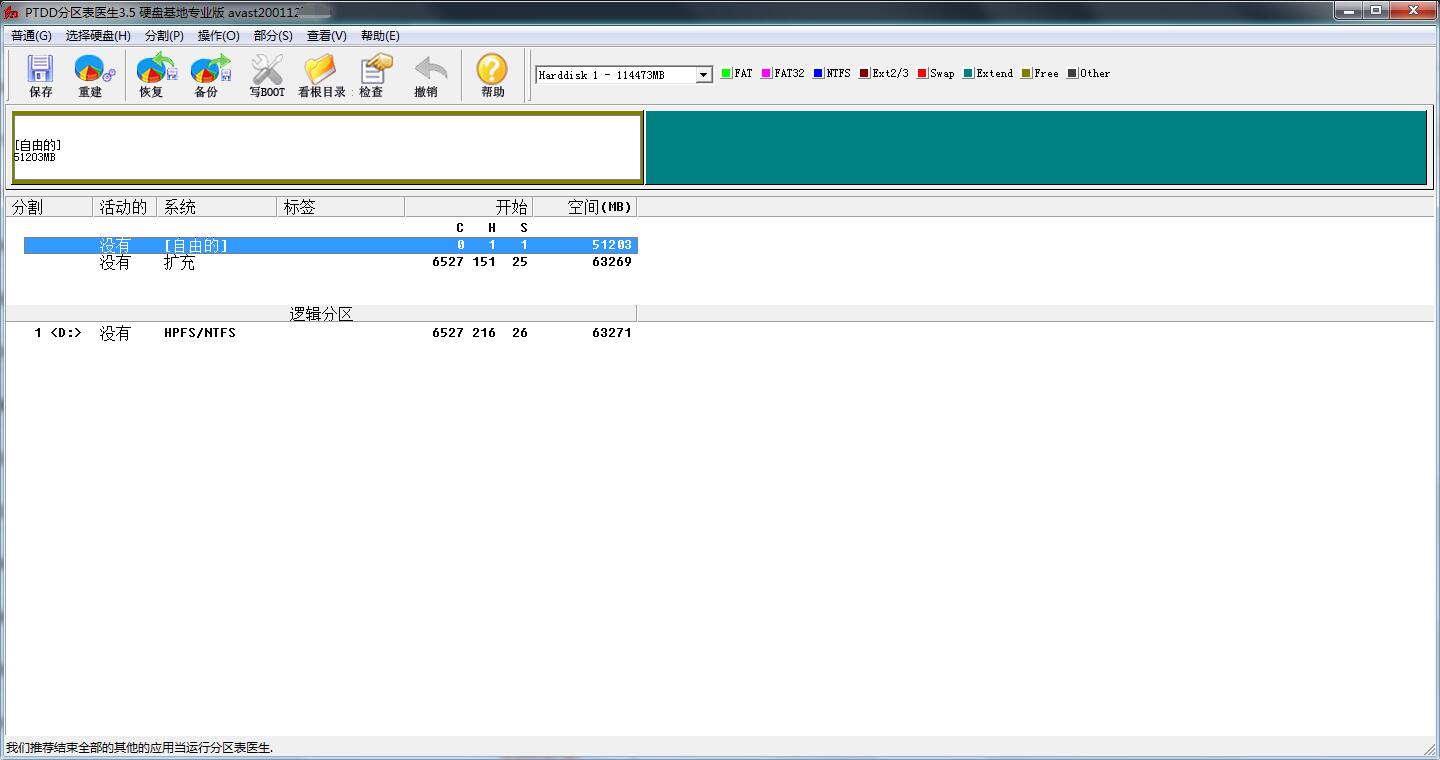Screen dimensions: 1440x760
Task: Click the blue NTFS legend swatch
Action: coord(818,73)
